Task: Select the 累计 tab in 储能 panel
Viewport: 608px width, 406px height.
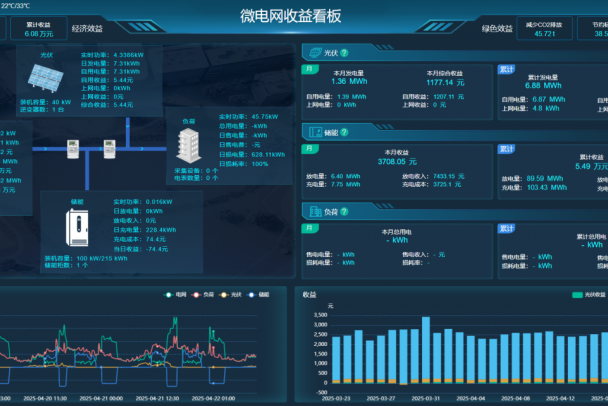Action: point(507,149)
